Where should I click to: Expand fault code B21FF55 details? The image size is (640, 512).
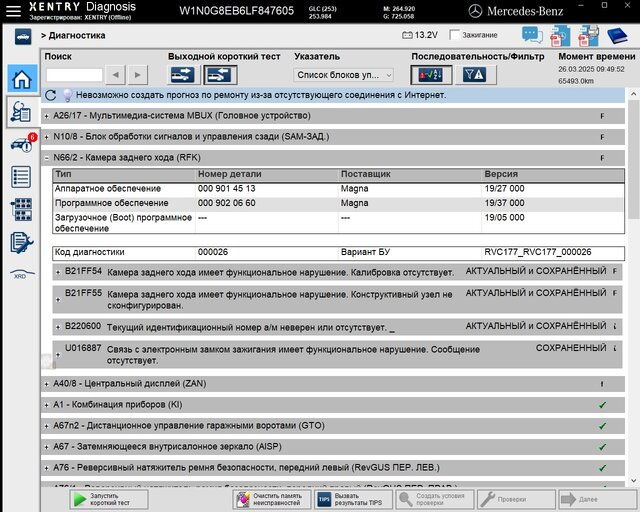click(58, 300)
